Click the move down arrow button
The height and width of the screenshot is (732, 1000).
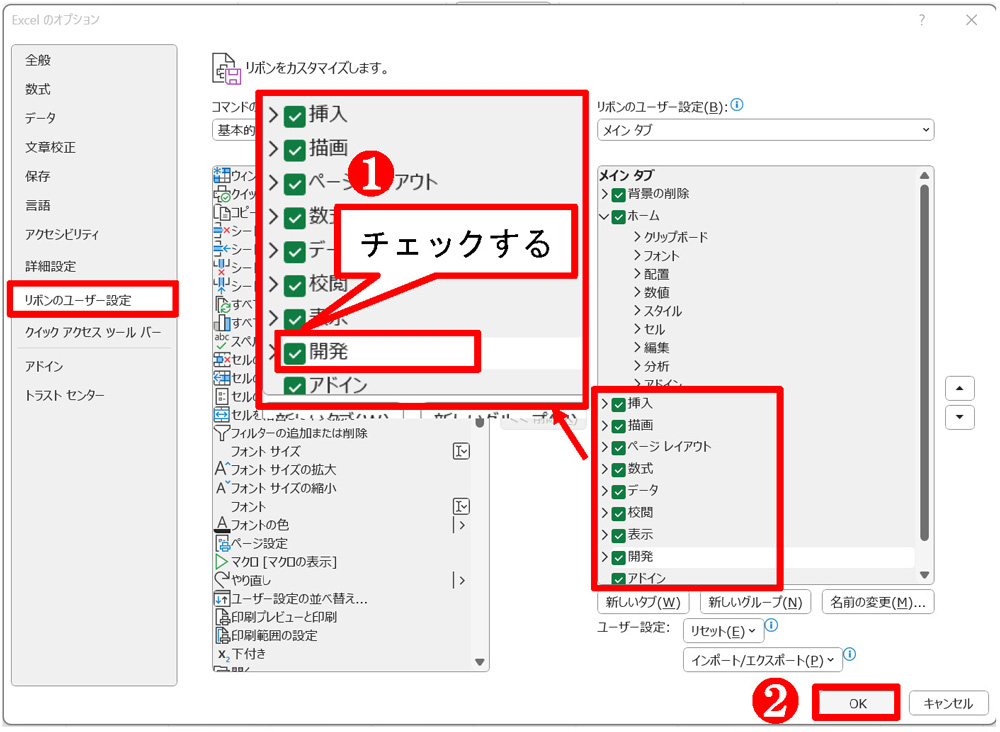click(x=960, y=418)
